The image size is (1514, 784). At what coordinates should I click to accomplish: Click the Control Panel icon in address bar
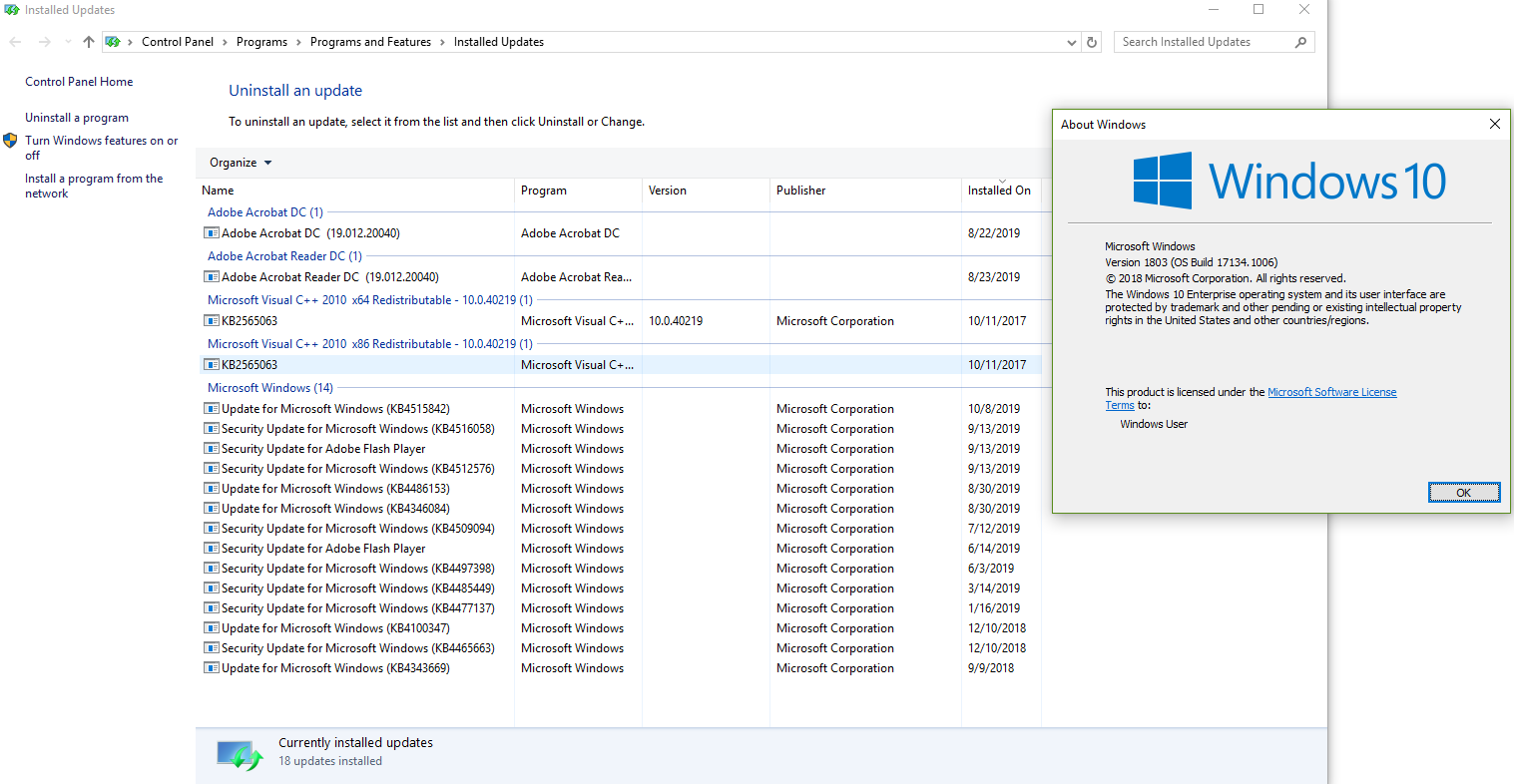[x=113, y=42]
